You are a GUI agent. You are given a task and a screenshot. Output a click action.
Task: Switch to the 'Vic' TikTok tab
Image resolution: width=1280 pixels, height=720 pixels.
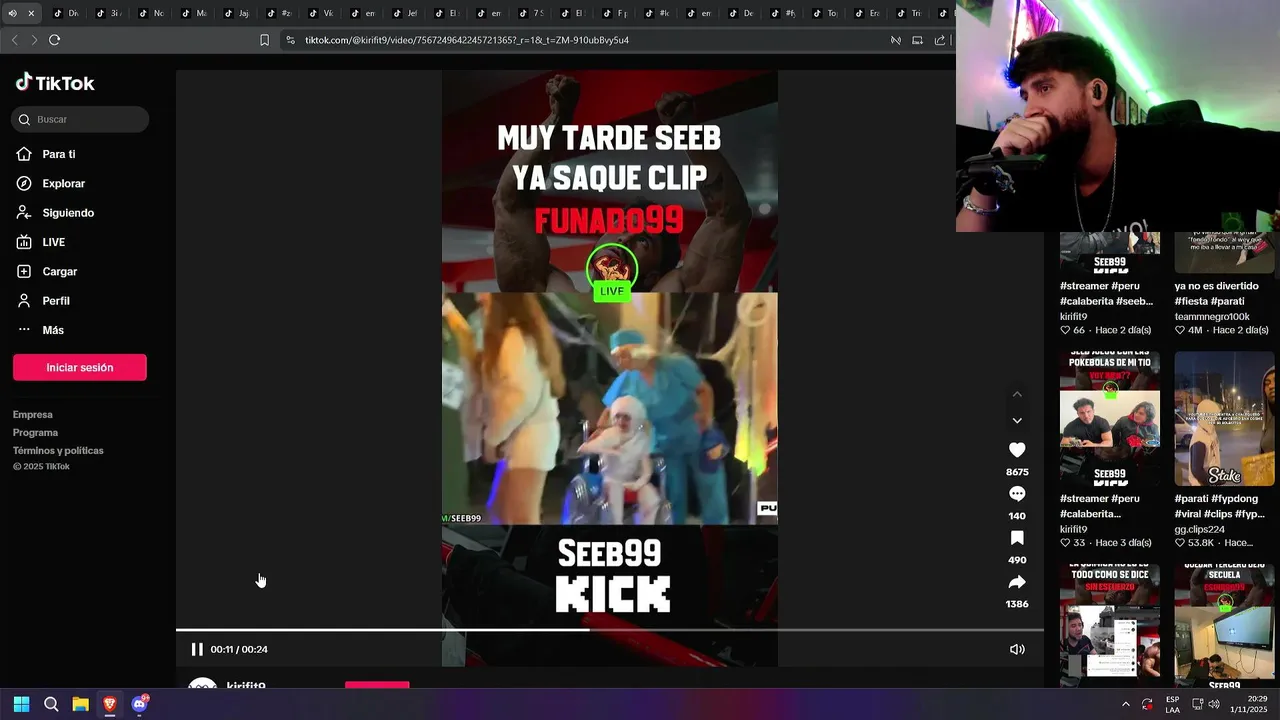click(321, 13)
